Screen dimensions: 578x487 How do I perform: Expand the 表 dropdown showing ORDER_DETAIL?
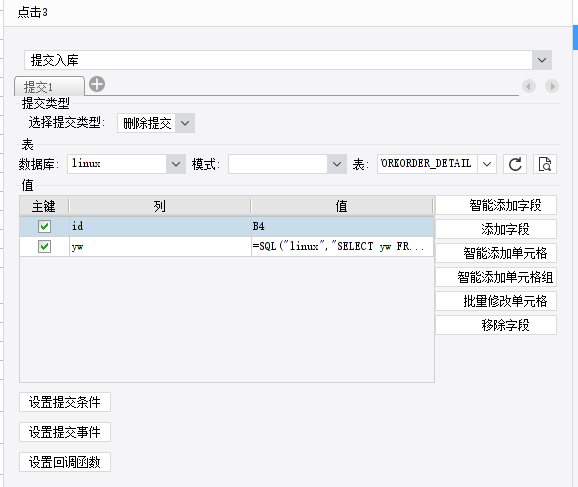click(487, 164)
